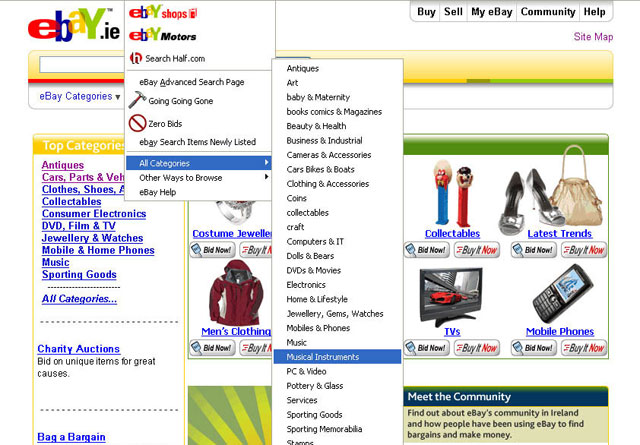The height and width of the screenshot is (445, 640).
Task: Select eBay Advanced Search Page menu item
Action: point(192,82)
